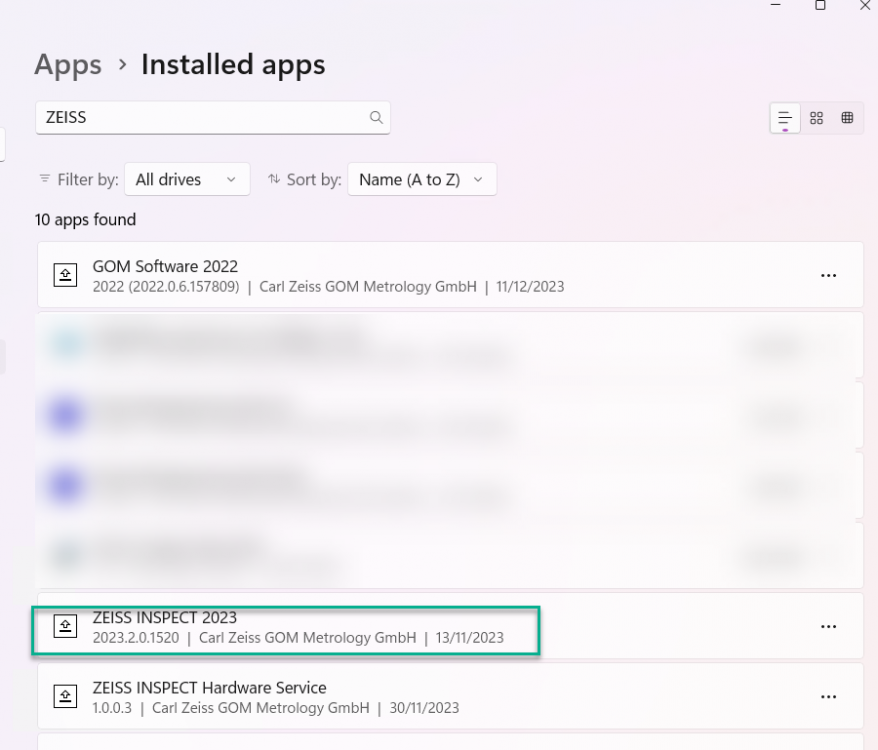Click the ZEISS INSPECT Hardware Service icon
This screenshot has height=750, width=878.
pyautogui.click(x=65, y=697)
